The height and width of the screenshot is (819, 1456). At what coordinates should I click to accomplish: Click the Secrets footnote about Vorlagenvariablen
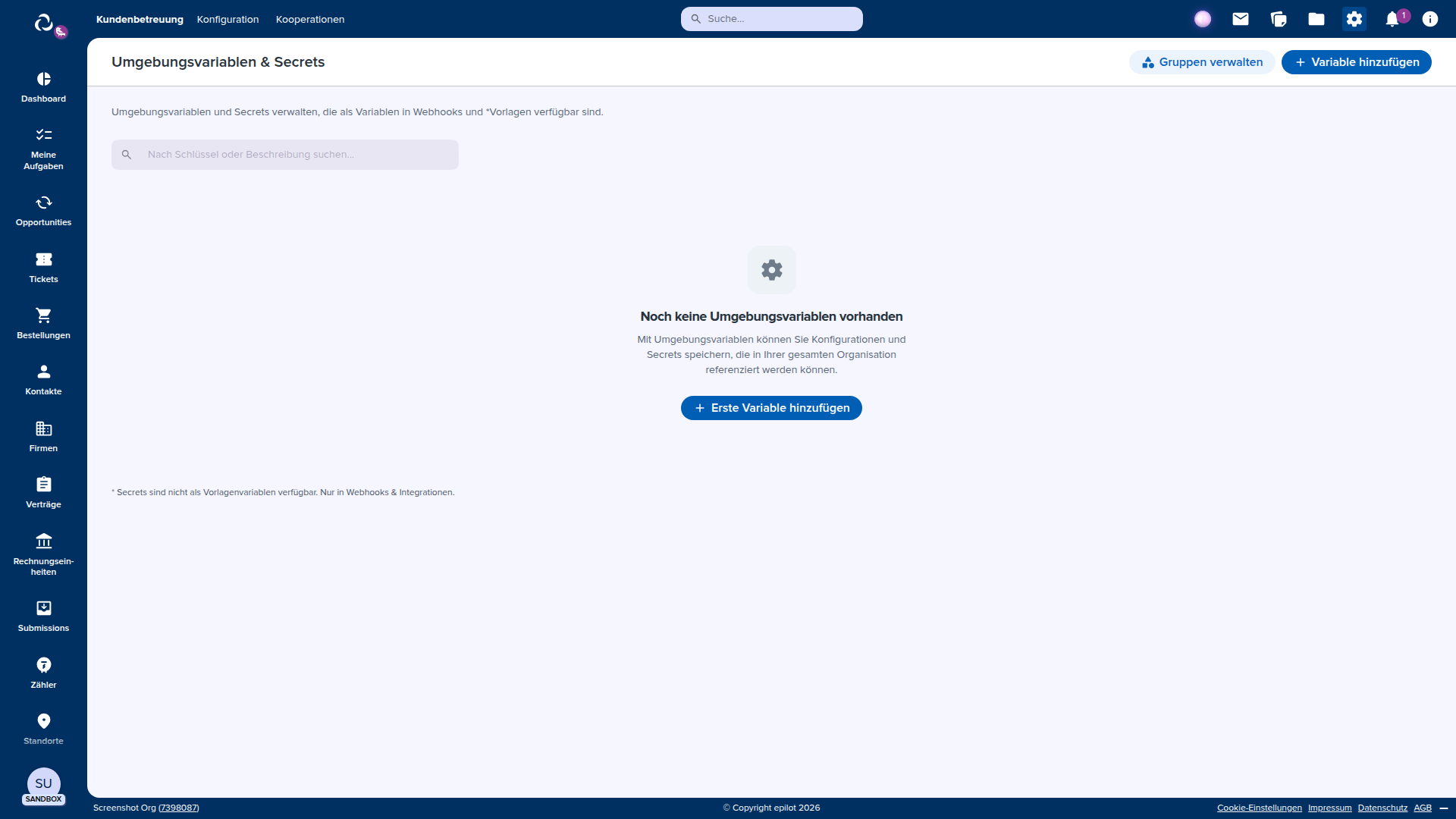pos(283,492)
